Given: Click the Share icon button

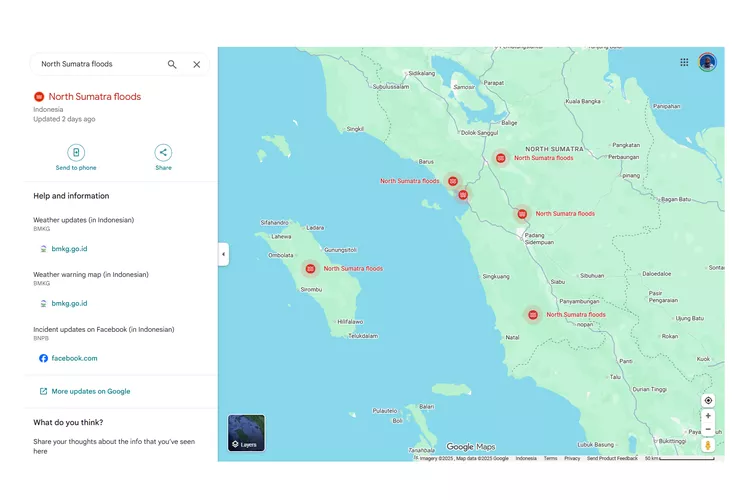Looking at the screenshot, I should [163, 153].
